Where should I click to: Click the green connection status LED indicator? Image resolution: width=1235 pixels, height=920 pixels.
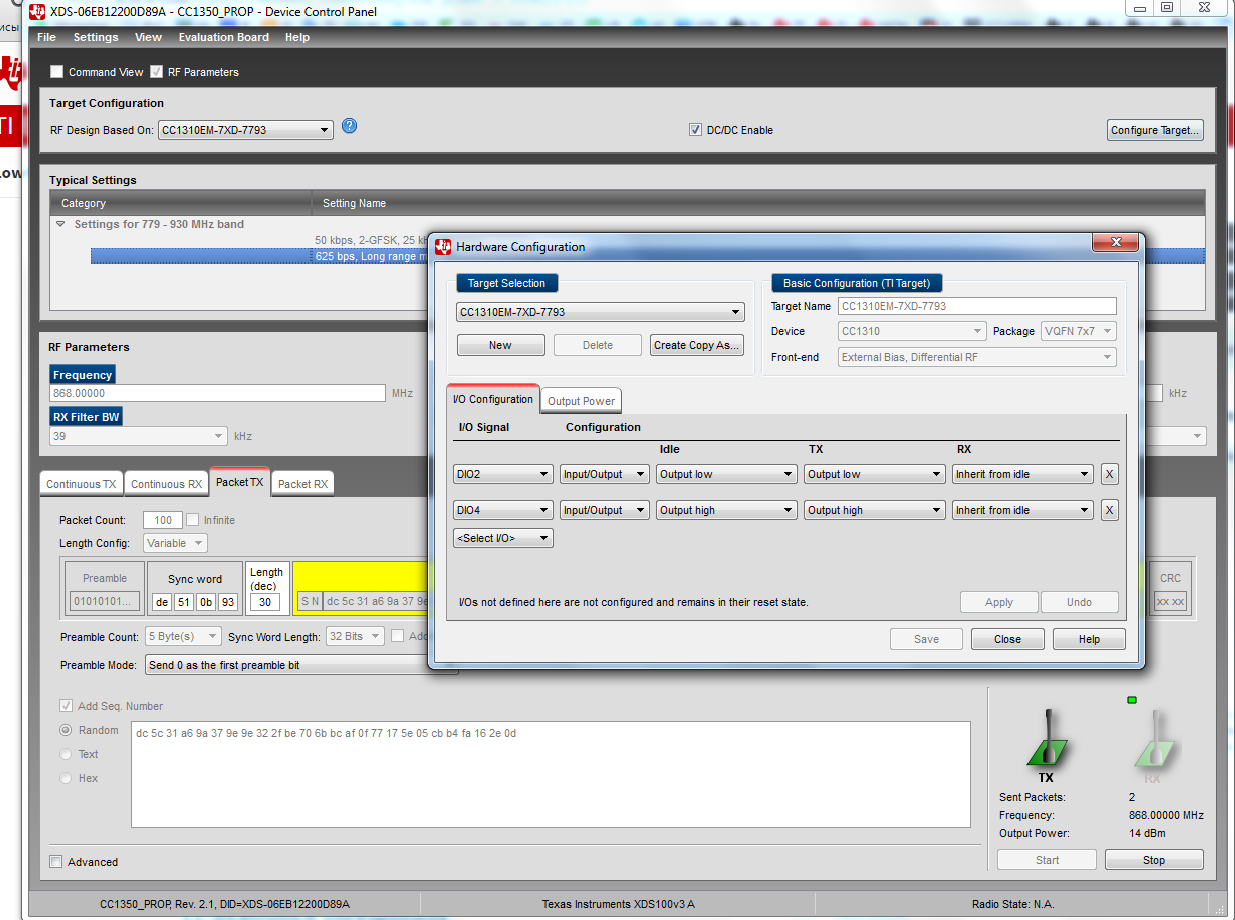[x=1131, y=700]
